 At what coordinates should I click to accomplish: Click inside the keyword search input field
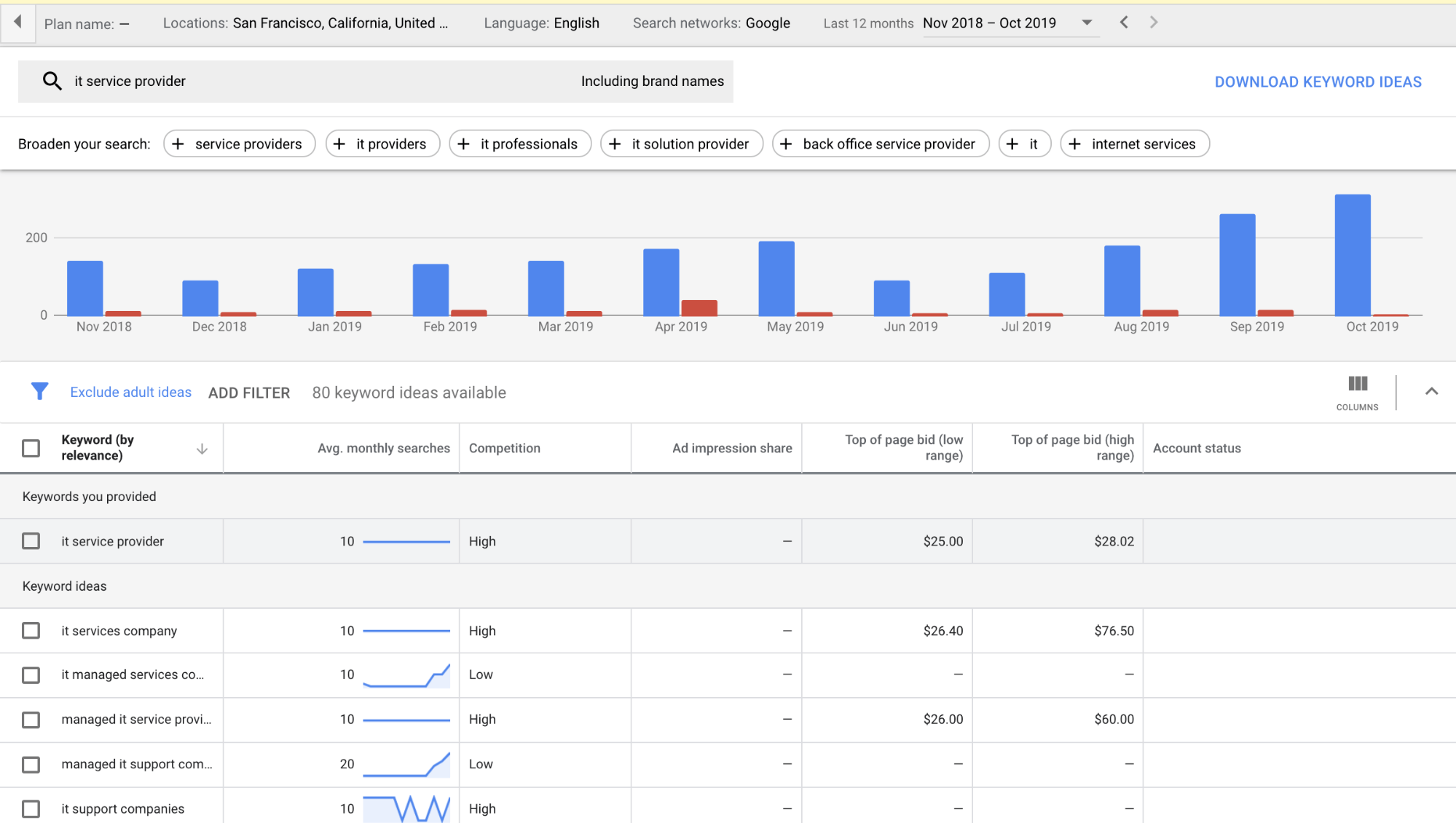pos(291,81)
